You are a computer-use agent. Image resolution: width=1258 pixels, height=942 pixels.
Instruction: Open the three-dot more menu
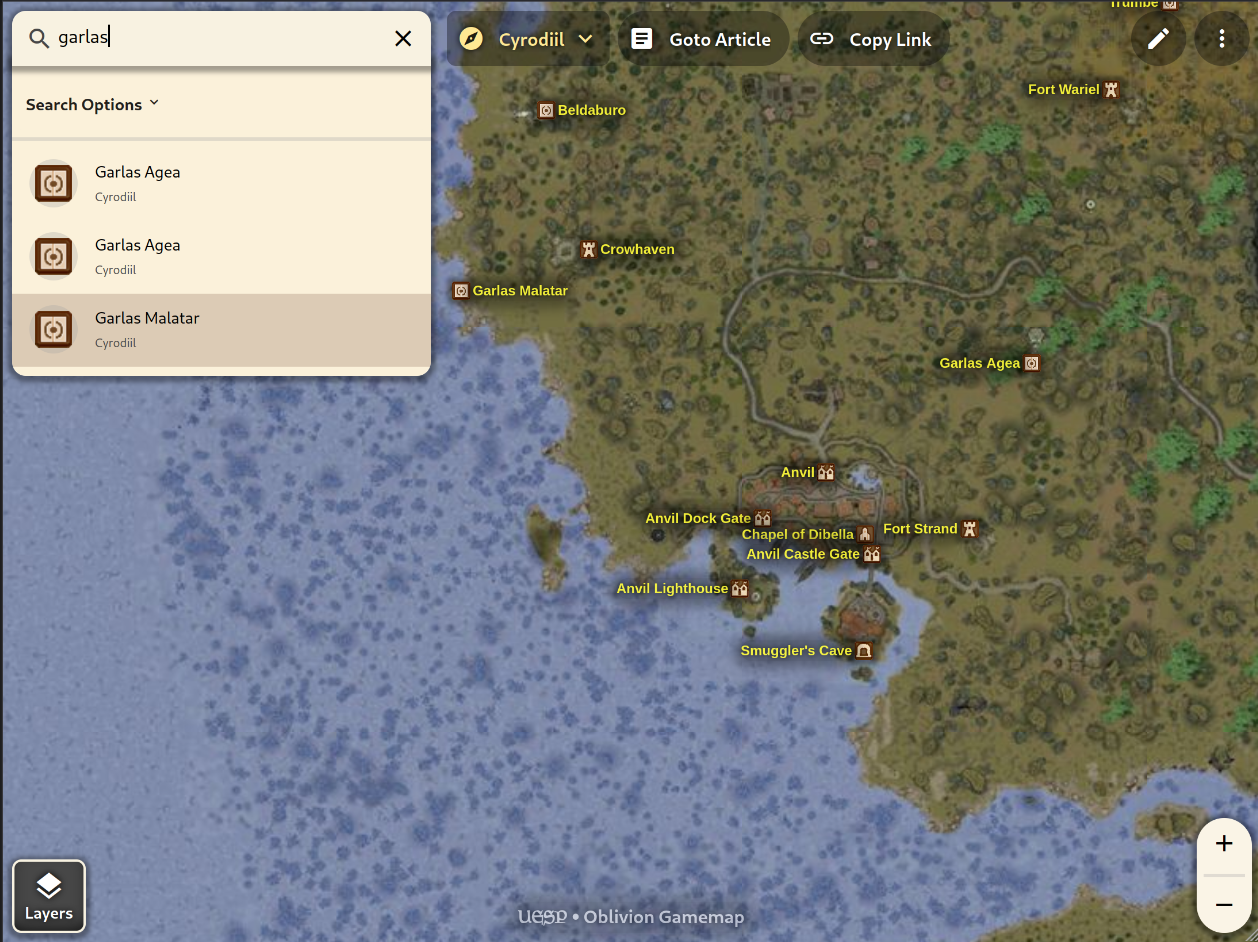[1222, 39]
